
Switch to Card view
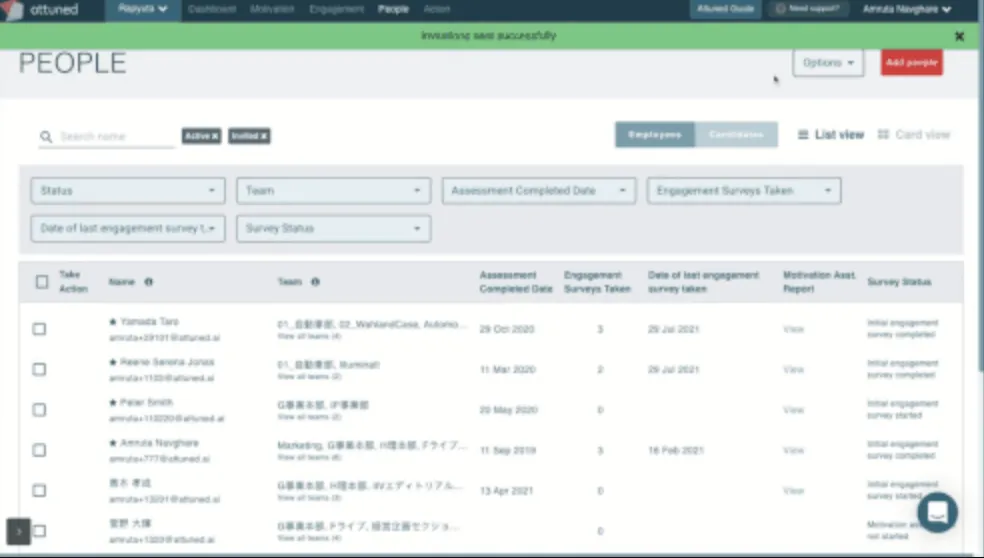click(913, 135)
